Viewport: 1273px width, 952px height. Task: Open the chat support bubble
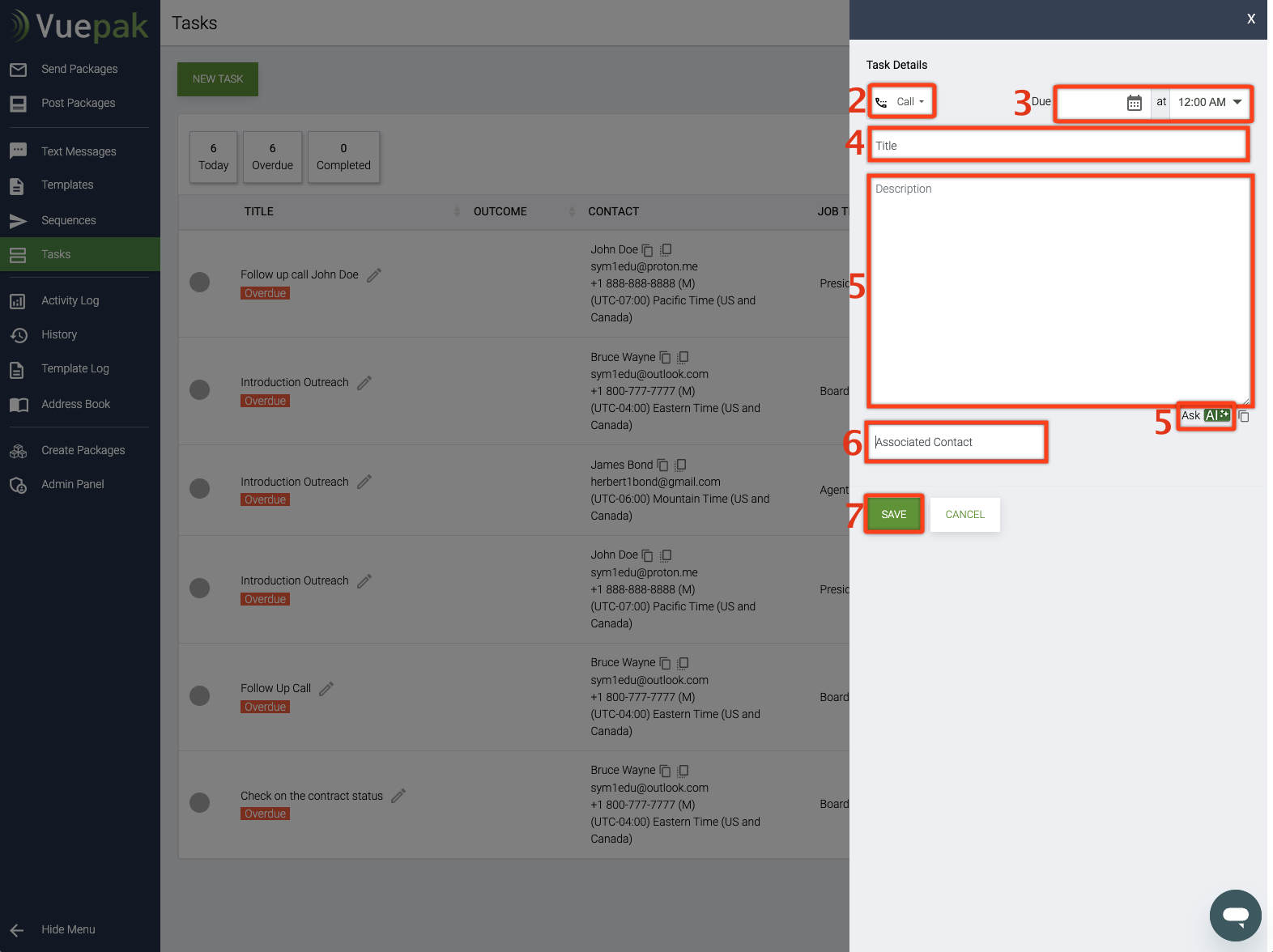tap(1235, 916)
